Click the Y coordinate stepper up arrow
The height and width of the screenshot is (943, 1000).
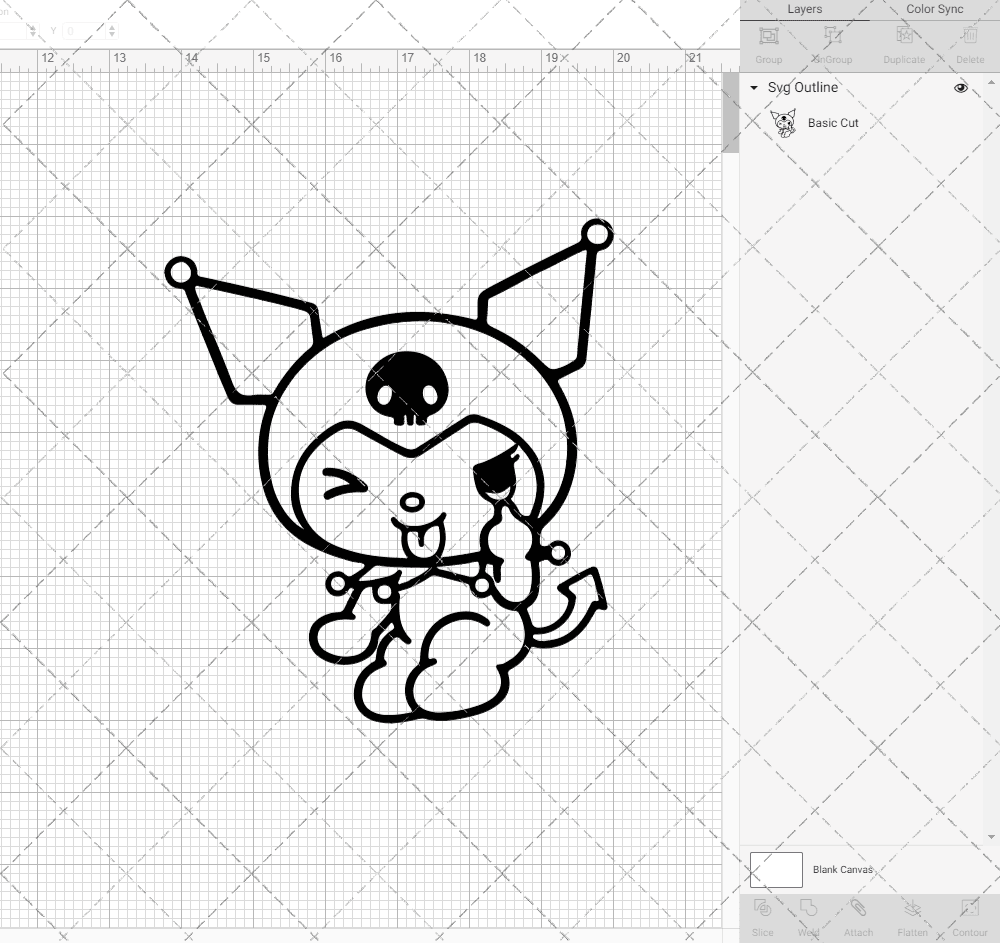tap(112, 27)
